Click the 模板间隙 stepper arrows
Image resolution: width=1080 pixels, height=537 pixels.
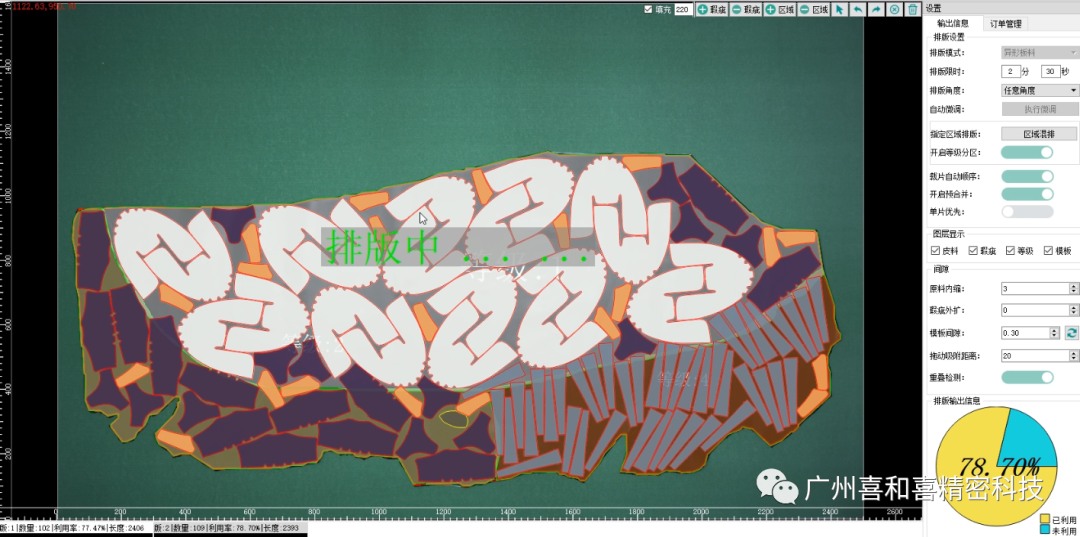tap(1055, 333)
